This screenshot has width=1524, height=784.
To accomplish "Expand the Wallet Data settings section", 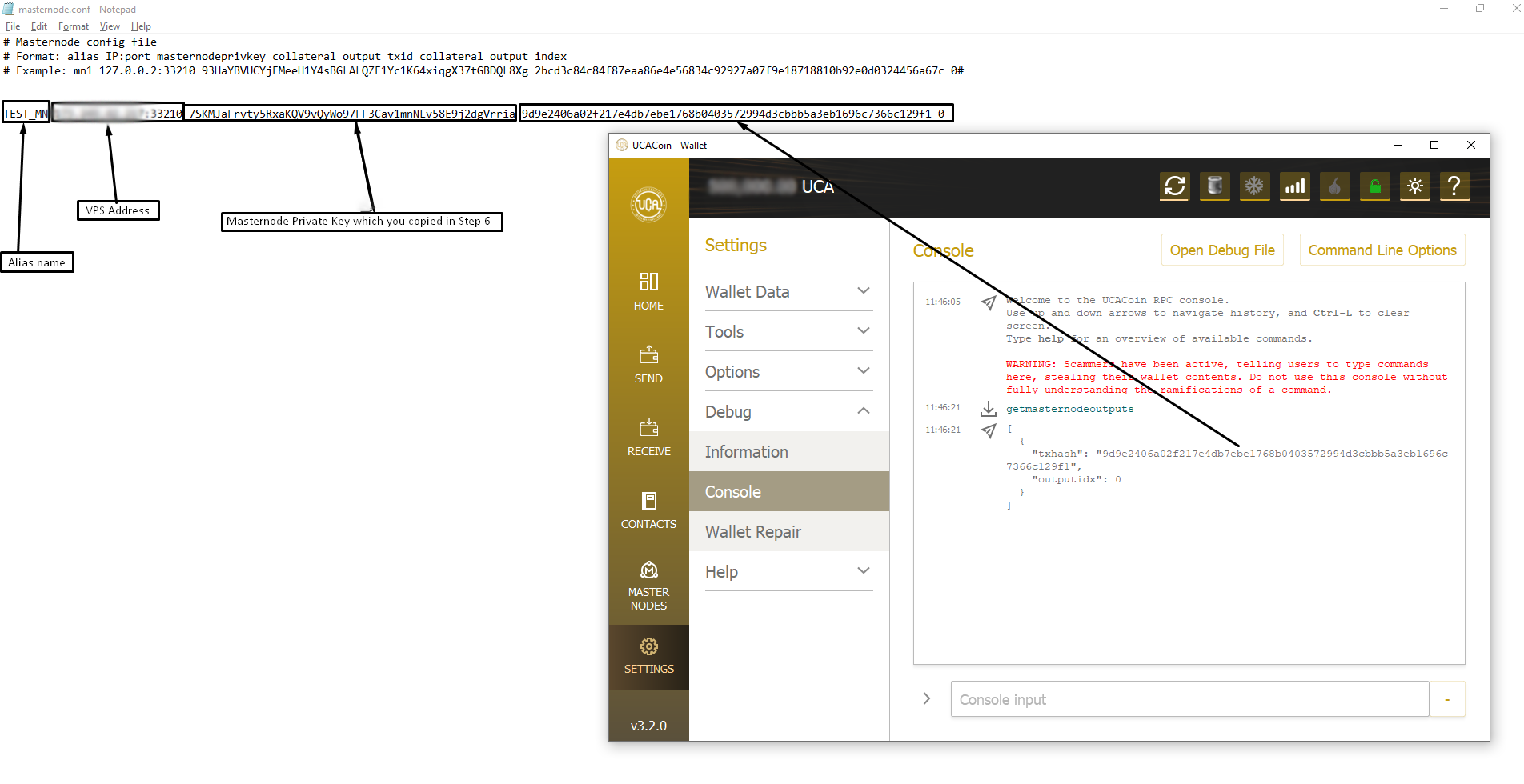I will tap(788, 291).
